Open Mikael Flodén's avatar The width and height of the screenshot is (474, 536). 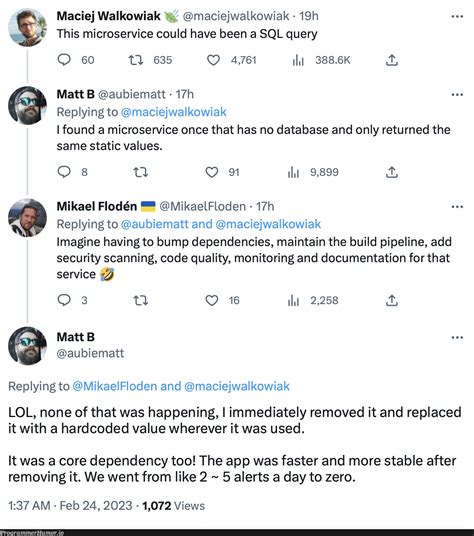(x=27, y=218)
